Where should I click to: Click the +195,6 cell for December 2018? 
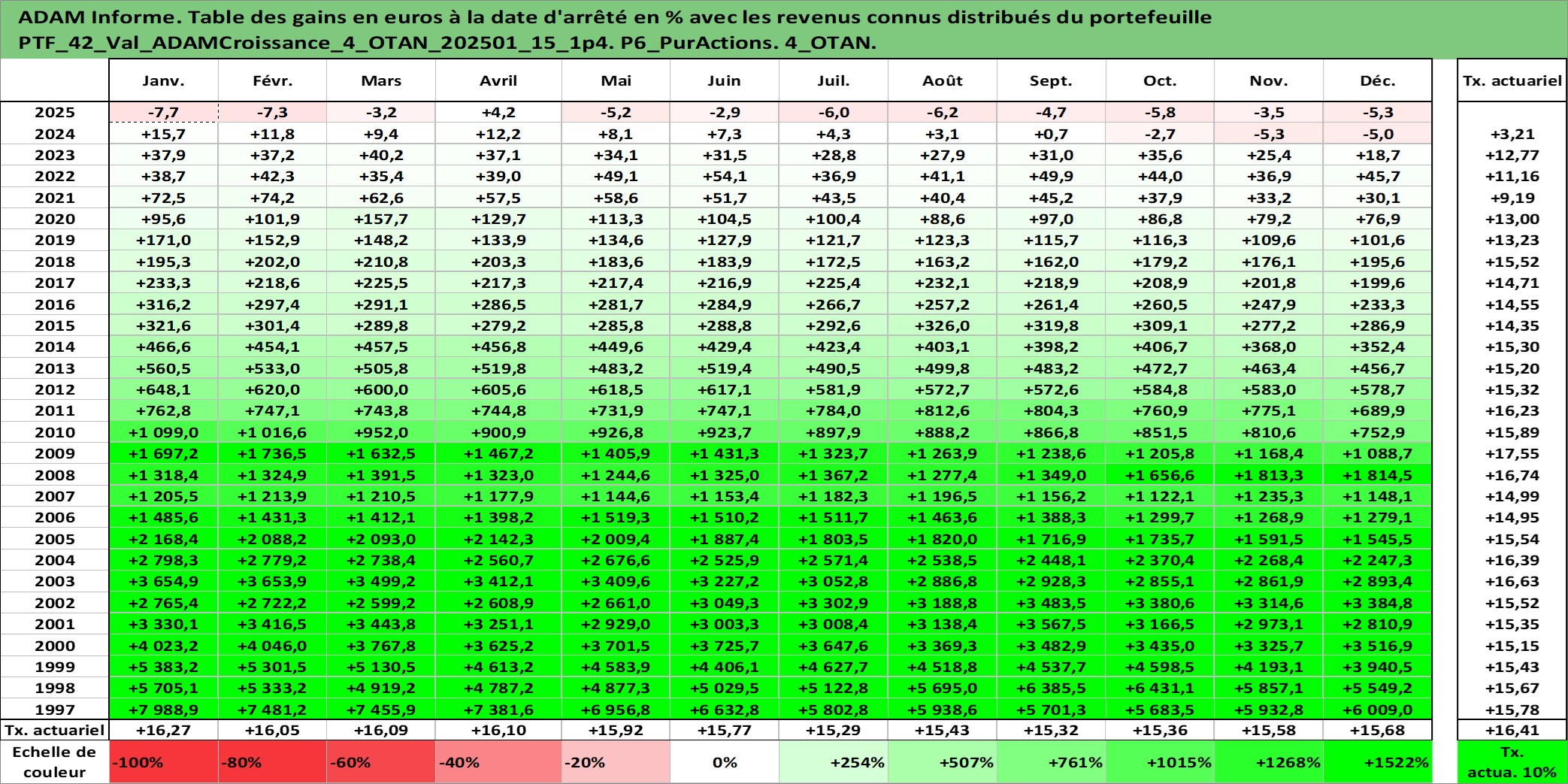(1377, 262)
